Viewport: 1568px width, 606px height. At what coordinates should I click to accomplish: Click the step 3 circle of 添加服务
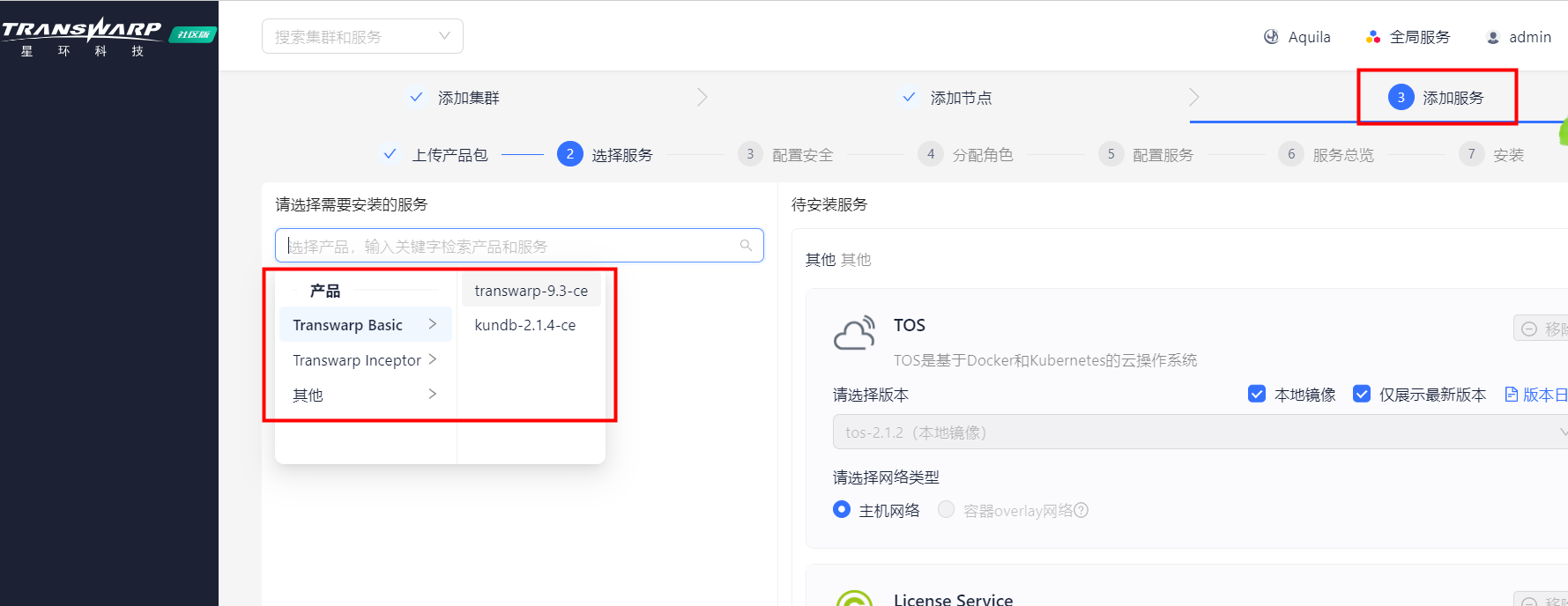tap(1401, 97)
